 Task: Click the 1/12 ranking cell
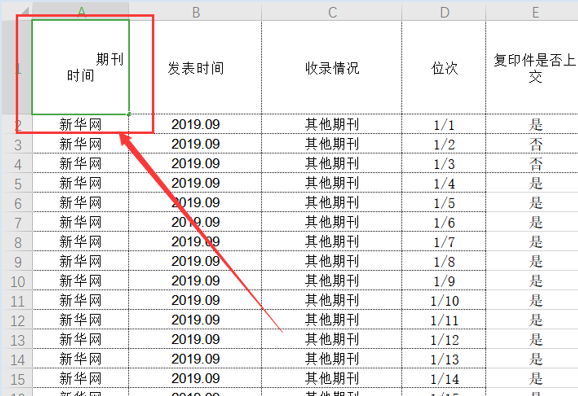[x=444, y=339]
